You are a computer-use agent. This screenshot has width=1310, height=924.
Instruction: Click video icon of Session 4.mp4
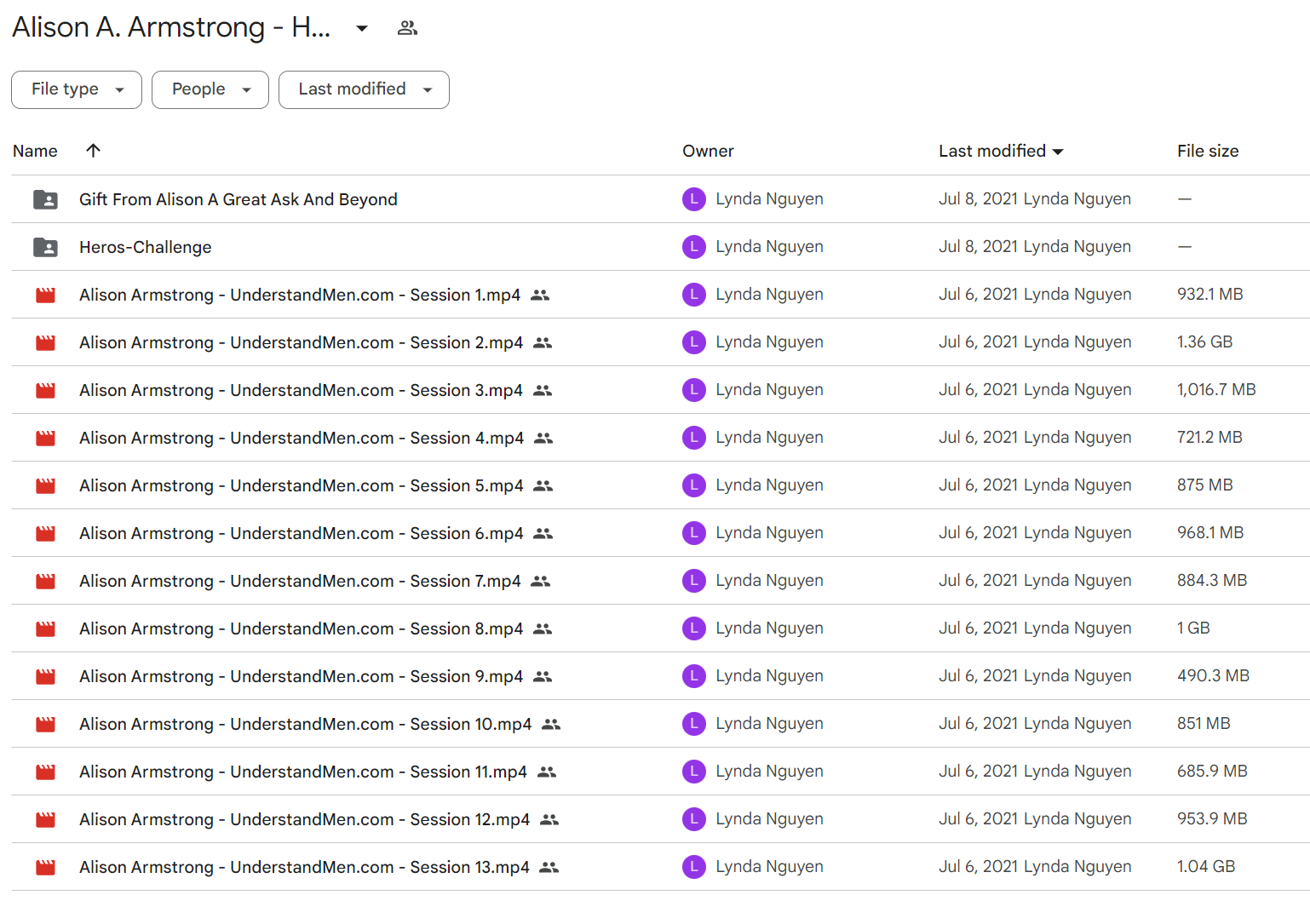45,438
